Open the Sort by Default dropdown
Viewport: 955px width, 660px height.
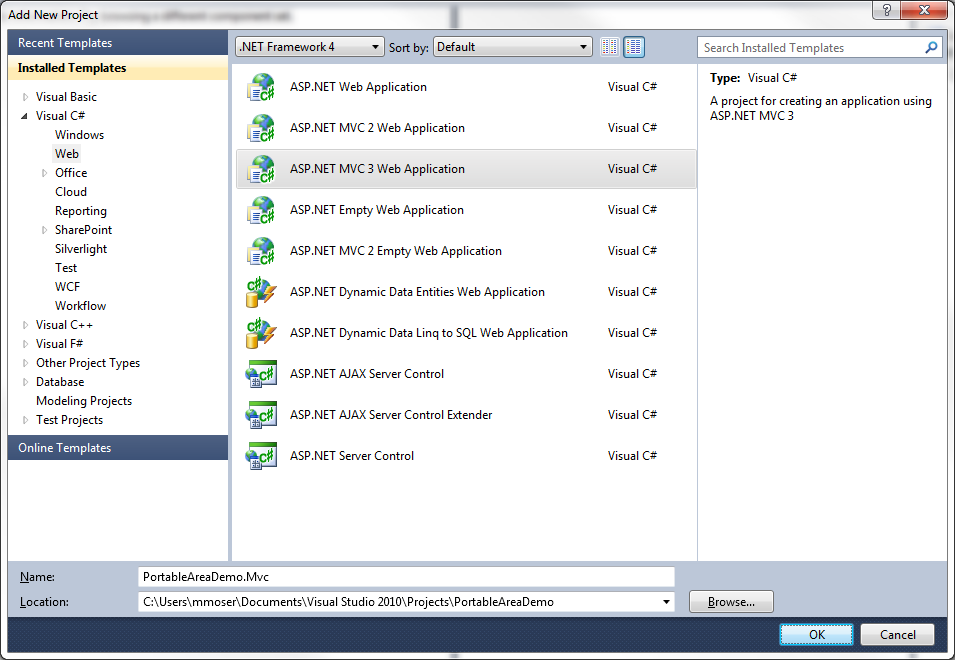click(x=512, y=47)
